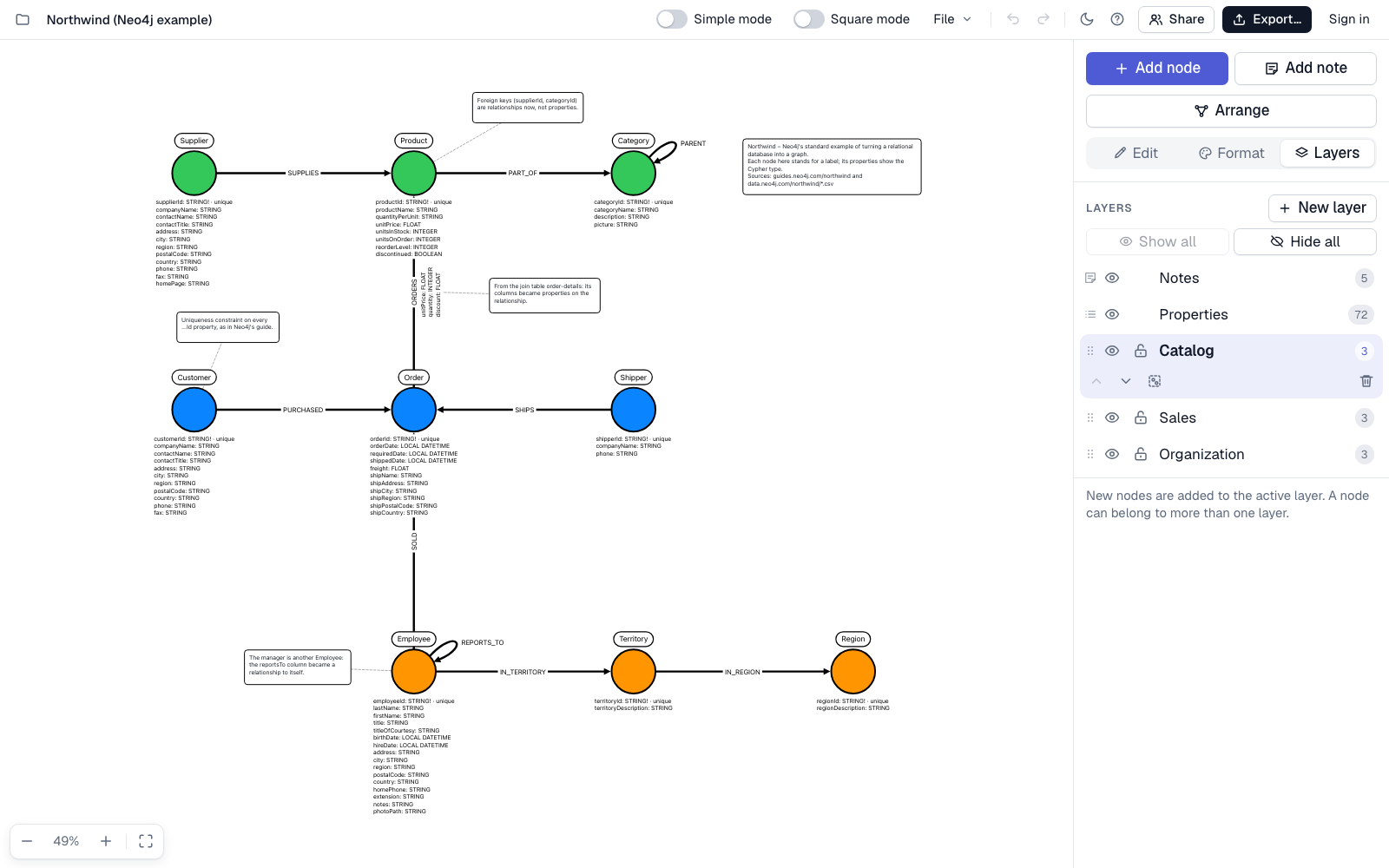Select nodes in the Catalog layer icon
The width and height of the screenshot is (1389, 868).
1155,381
